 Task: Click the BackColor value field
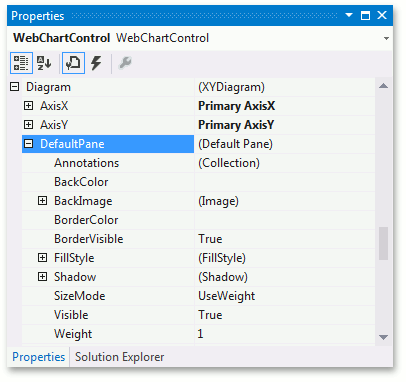click(285, 182)
